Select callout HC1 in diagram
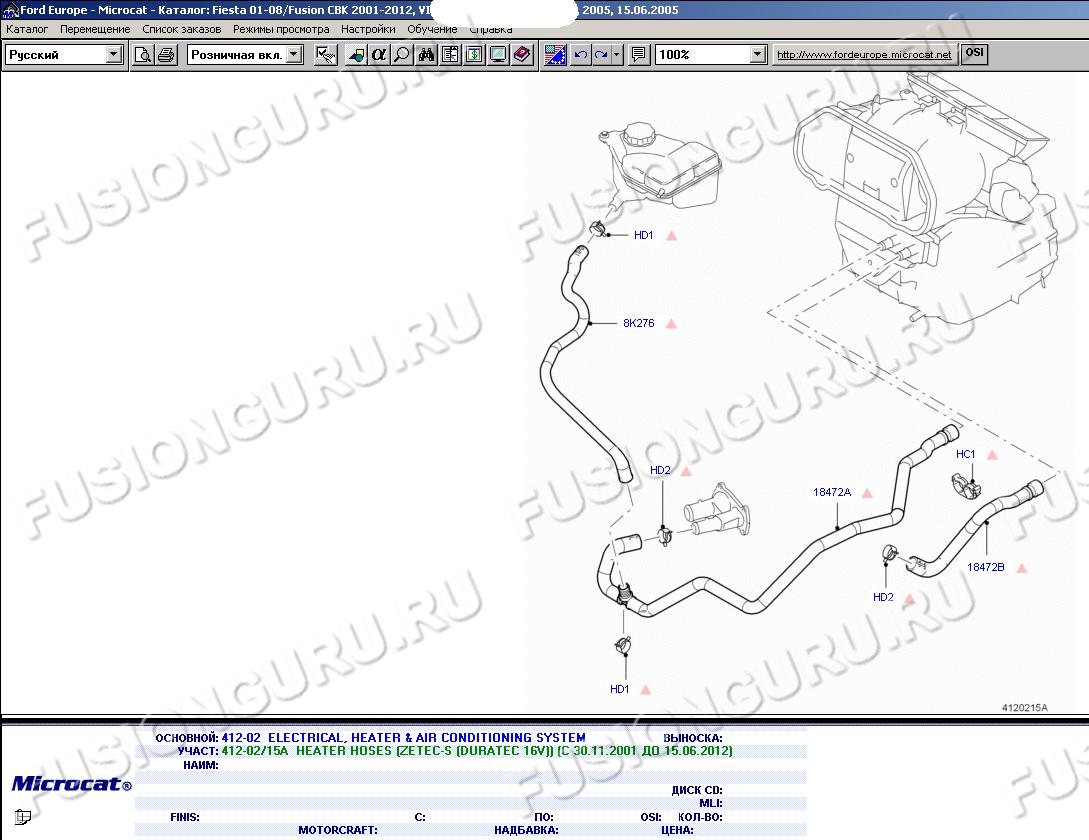The width and height of the screenshot is (1089, 840). (966, 454)
